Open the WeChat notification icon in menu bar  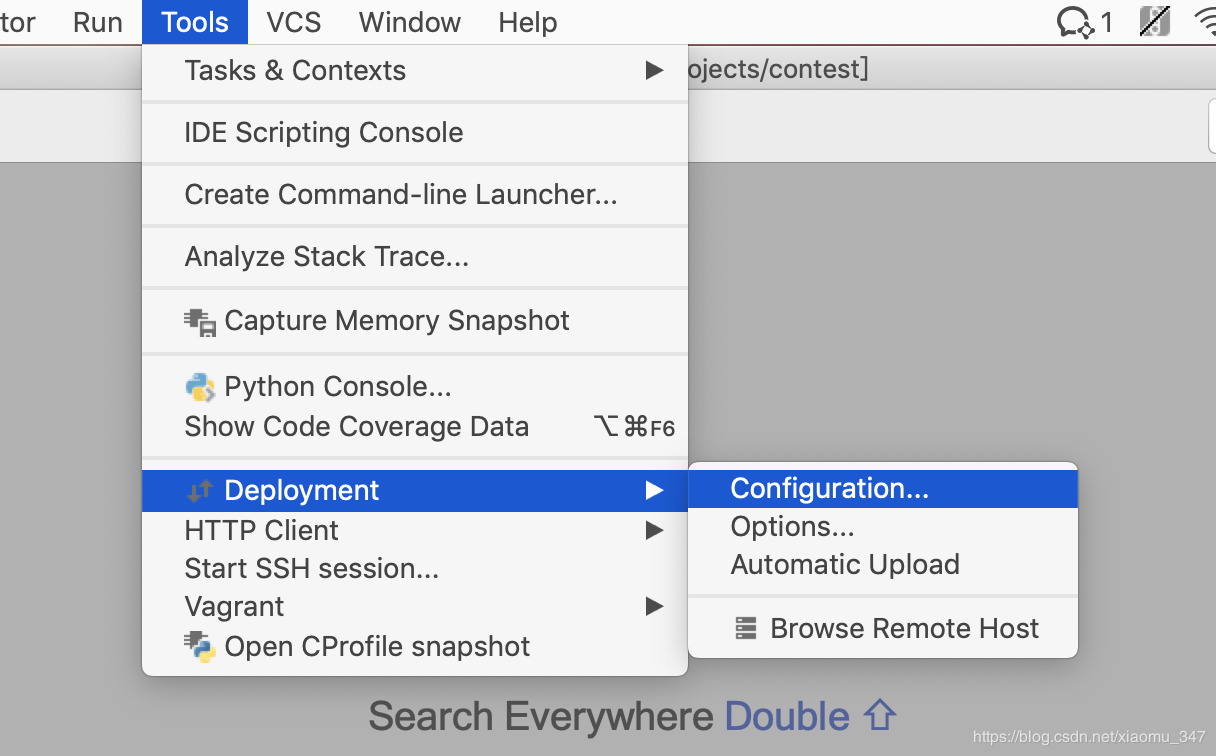coord(1075,22)
